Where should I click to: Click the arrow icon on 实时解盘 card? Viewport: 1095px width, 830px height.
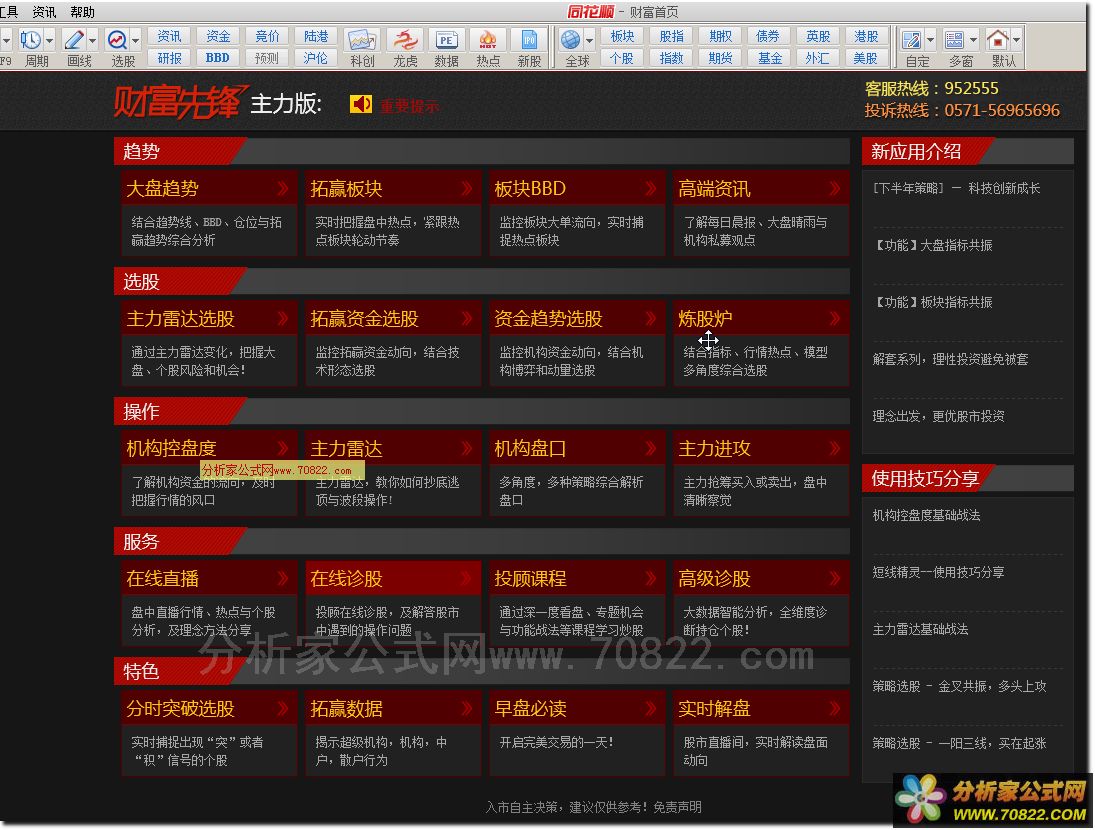(834, 709)
